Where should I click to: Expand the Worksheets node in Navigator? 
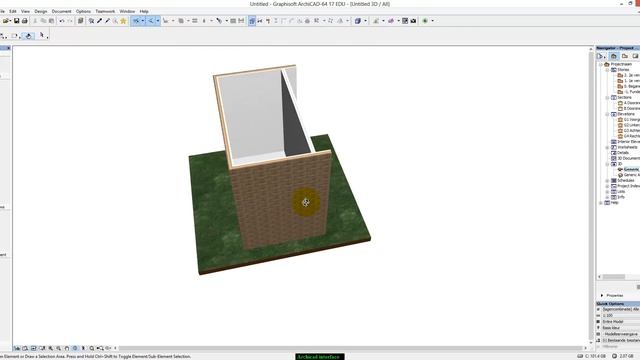click(607, 147)
